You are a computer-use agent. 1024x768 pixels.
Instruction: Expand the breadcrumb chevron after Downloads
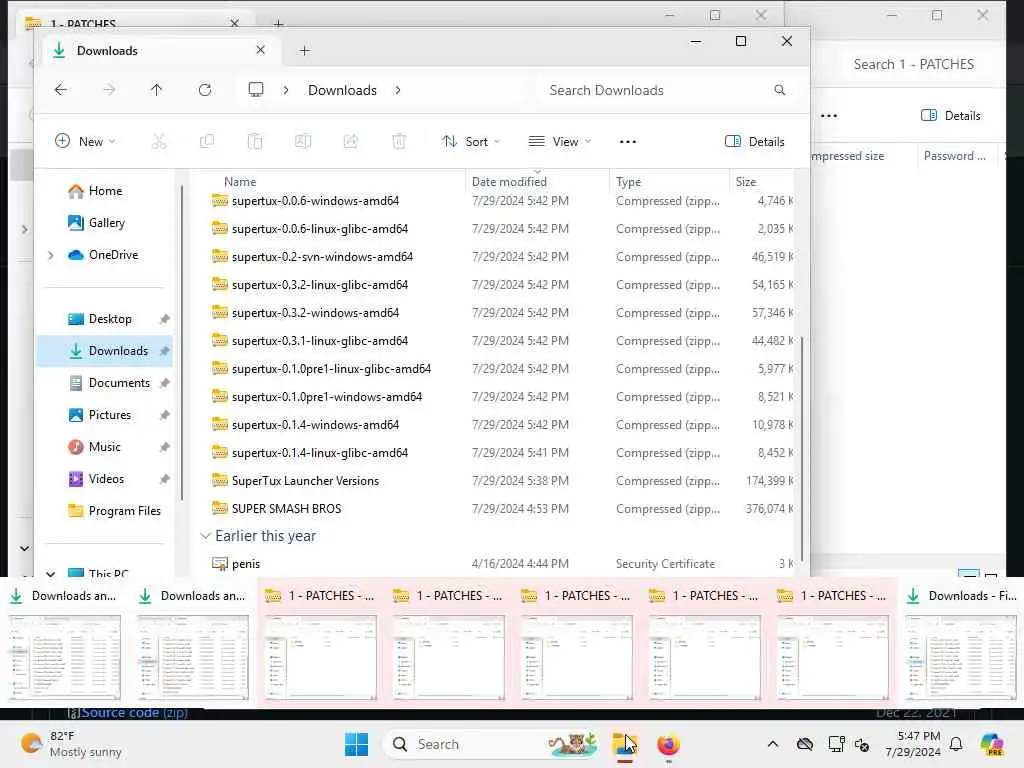pos(398,90)
